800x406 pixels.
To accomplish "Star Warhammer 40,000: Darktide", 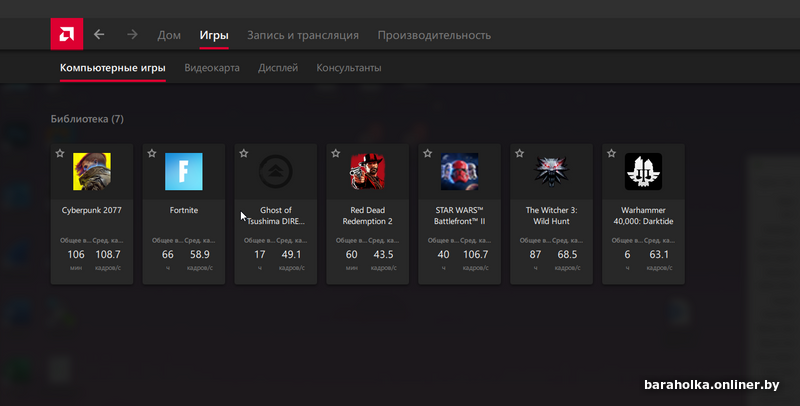I will 611,153.
